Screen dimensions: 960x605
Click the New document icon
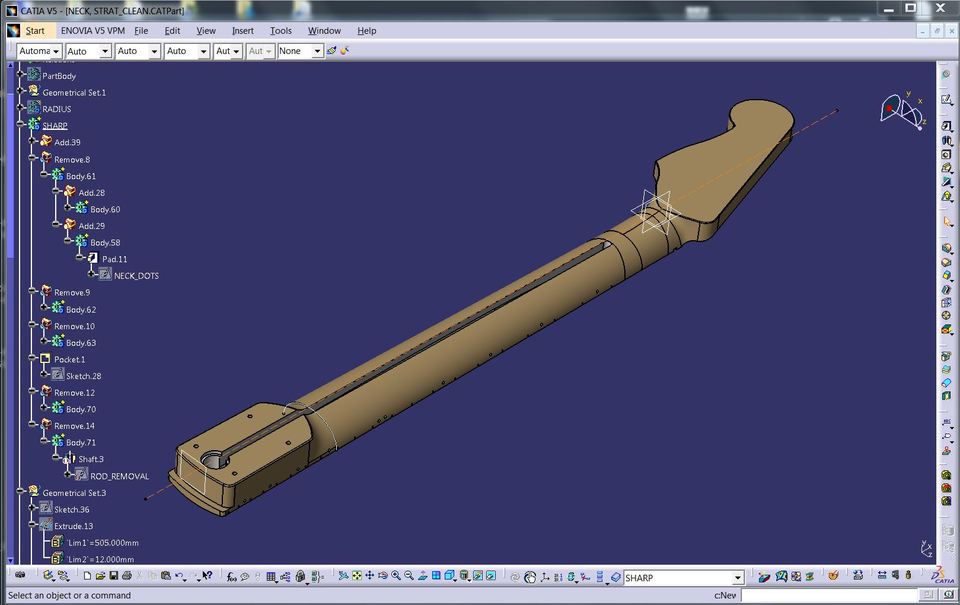tap(87, 576)
